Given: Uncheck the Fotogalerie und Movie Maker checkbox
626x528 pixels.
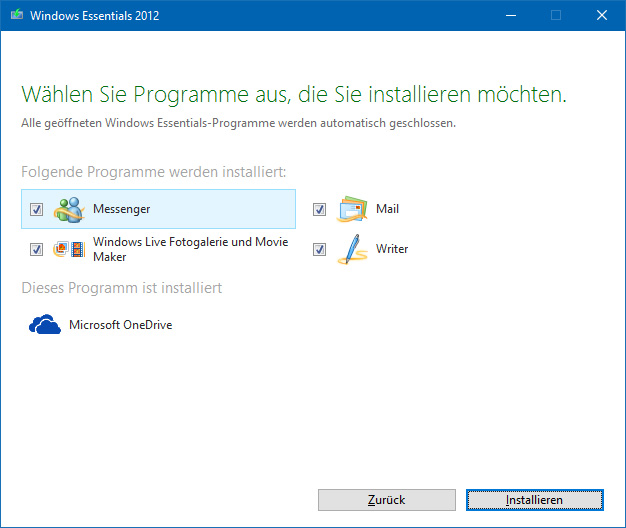Looking at the screenshot, I should coord(36,249).
